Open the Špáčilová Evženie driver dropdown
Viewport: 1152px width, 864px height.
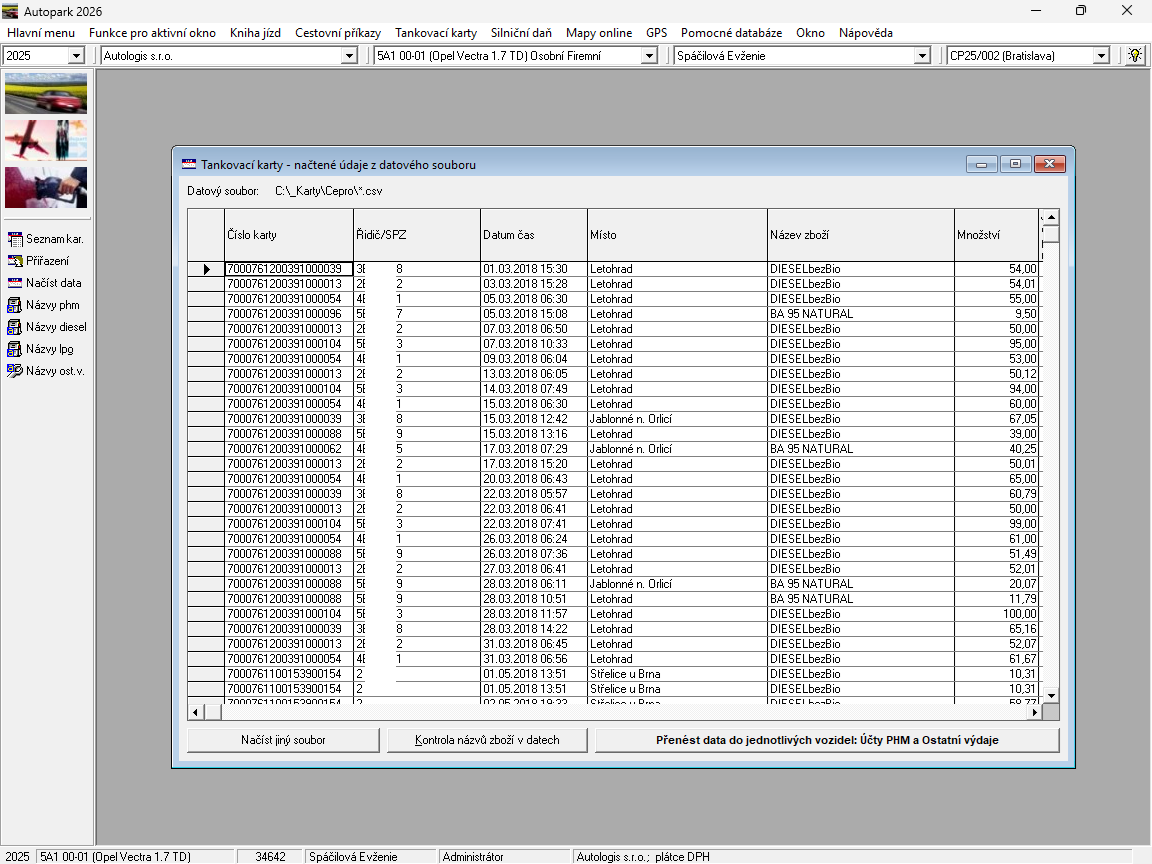[922, 56]
